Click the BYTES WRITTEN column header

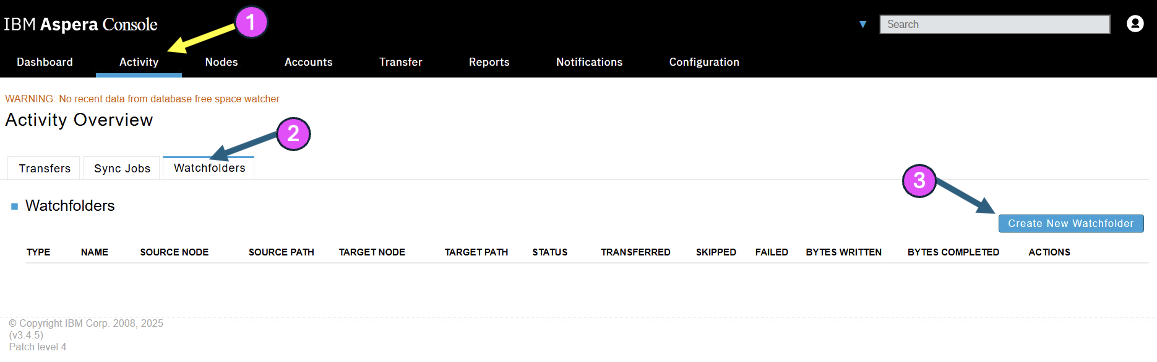coord(843,252)
